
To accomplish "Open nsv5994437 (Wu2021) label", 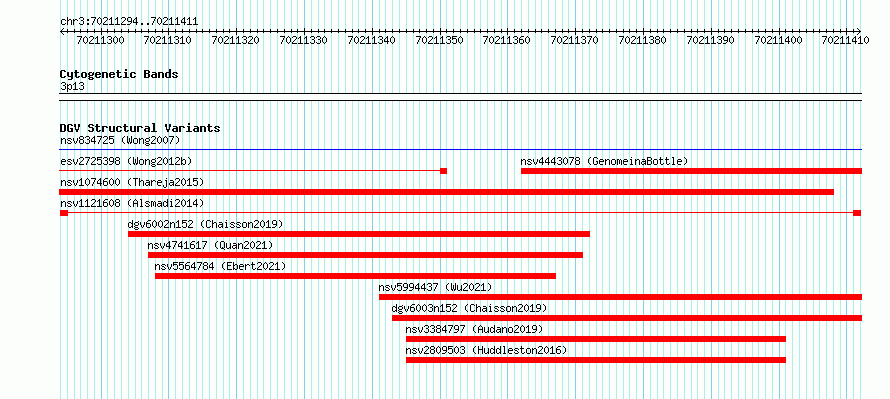I will point(435,287).
